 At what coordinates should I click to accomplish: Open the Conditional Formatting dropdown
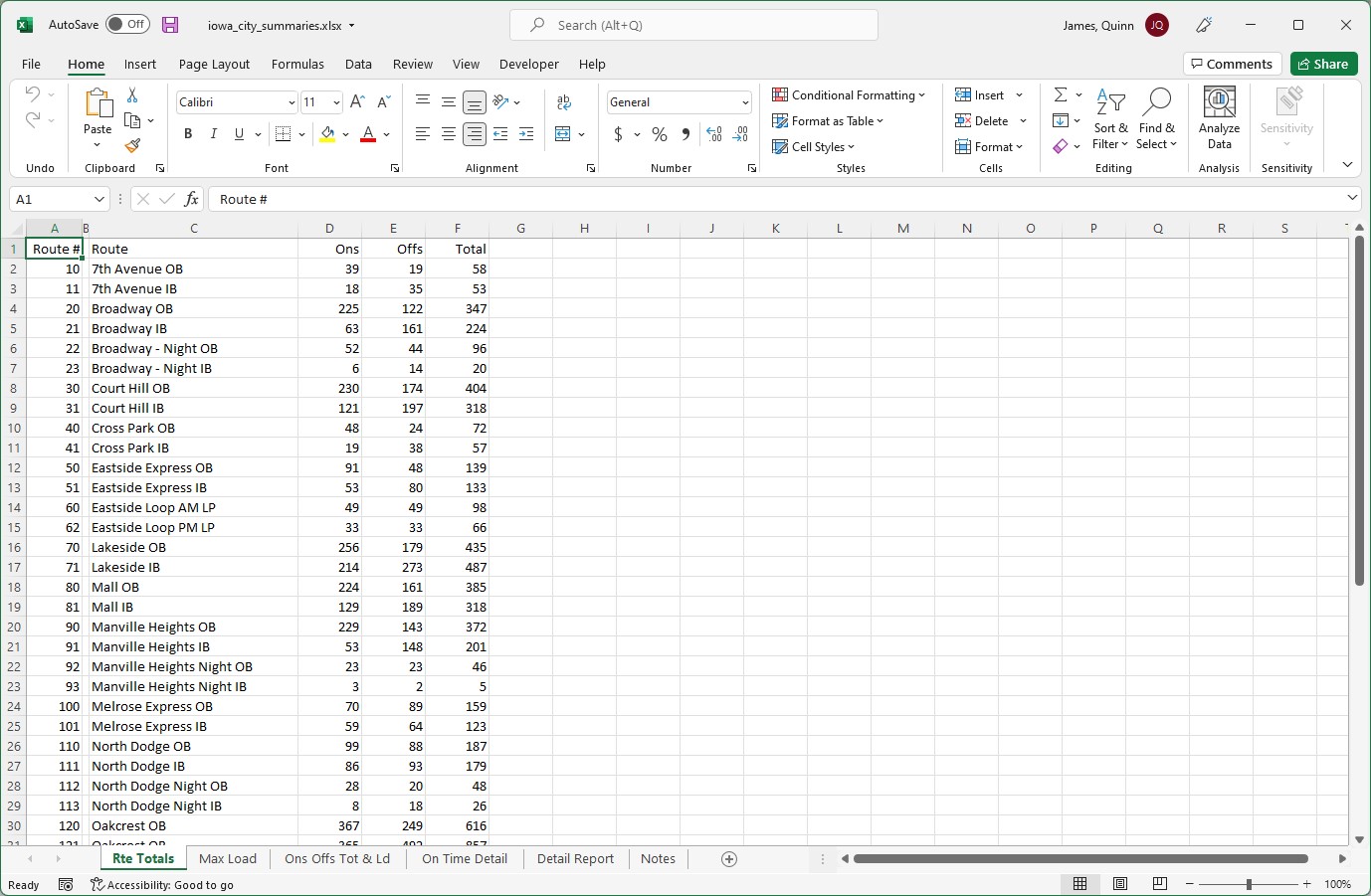point(850,94)
